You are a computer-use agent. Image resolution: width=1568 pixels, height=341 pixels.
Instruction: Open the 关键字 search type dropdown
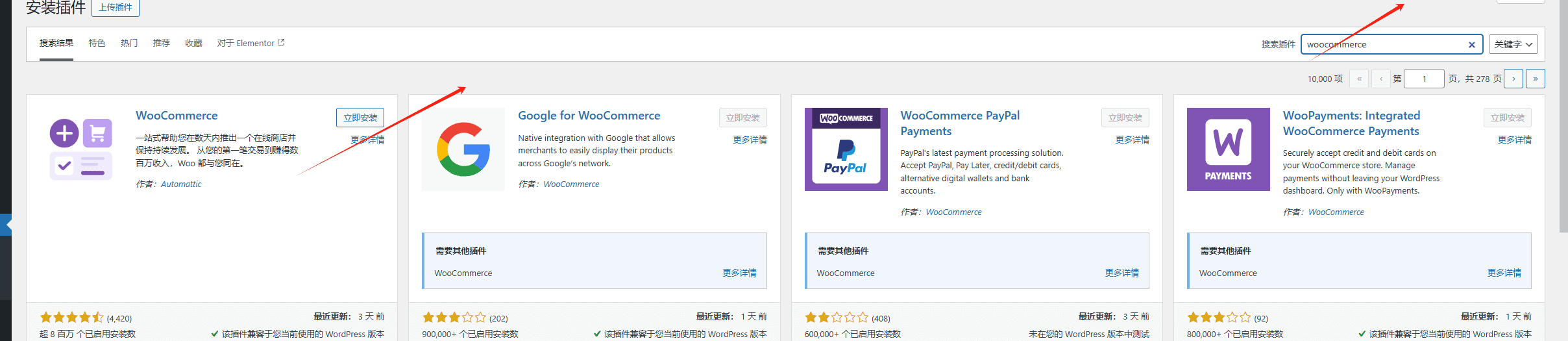(x=1513, y=45)
